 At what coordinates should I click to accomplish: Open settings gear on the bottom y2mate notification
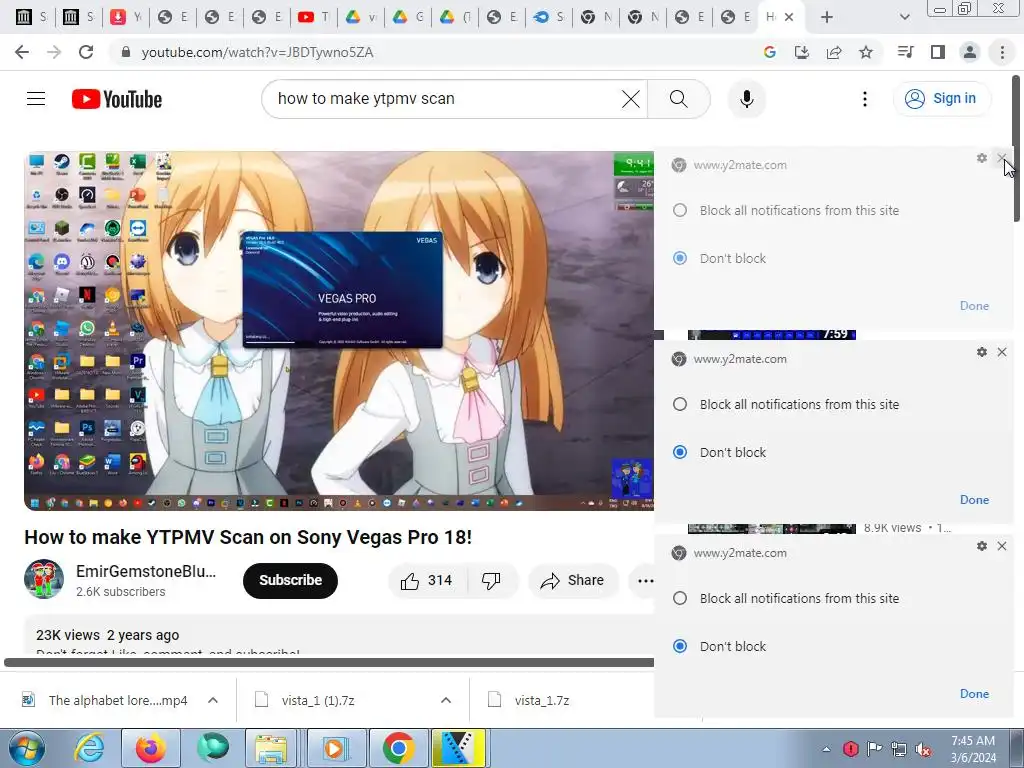point(982,546)
